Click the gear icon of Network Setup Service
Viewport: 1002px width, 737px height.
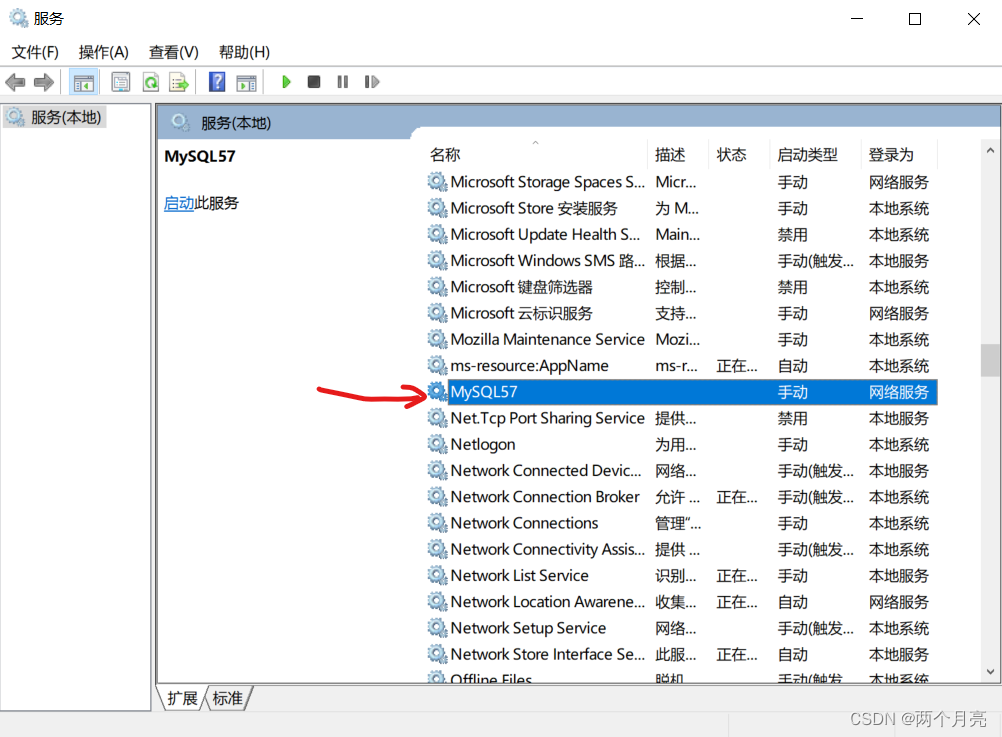click(437, 628)
